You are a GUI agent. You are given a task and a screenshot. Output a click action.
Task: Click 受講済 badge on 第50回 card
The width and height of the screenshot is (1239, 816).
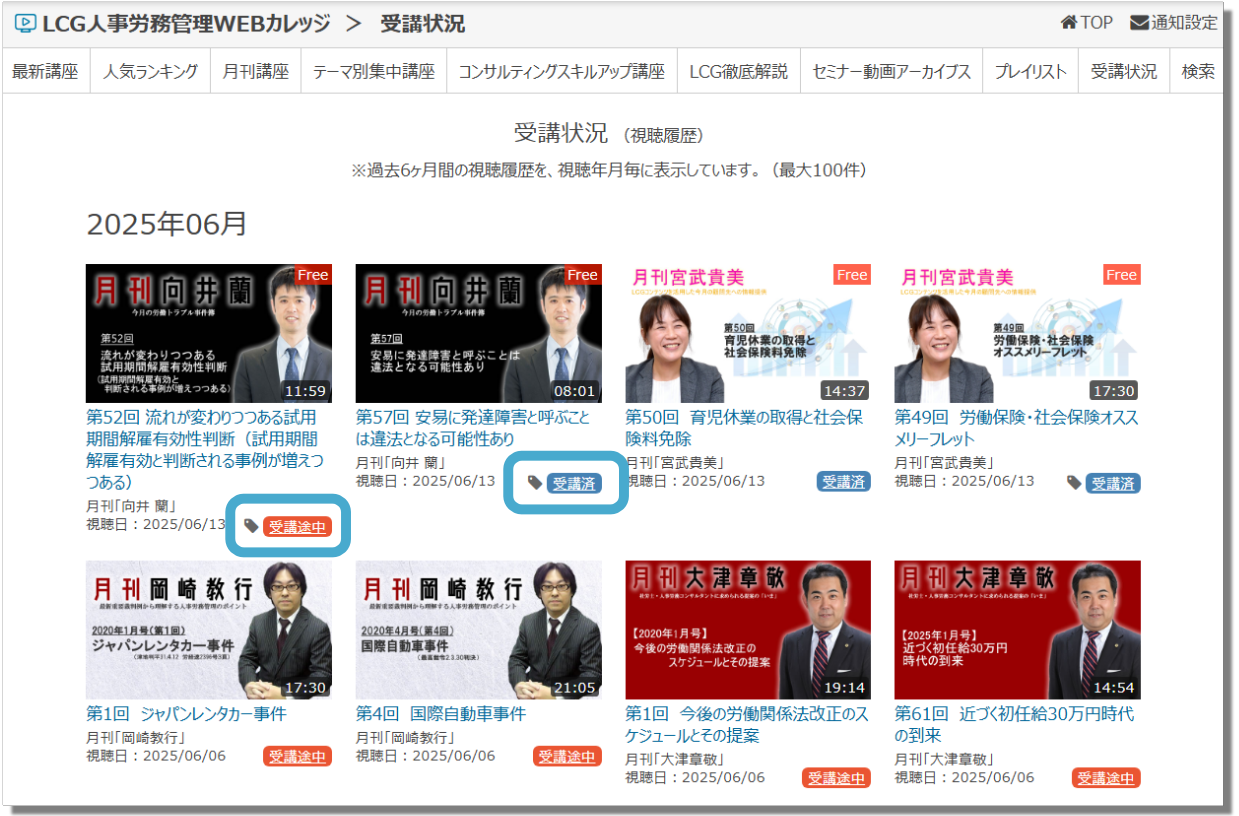tap(843, 482)
